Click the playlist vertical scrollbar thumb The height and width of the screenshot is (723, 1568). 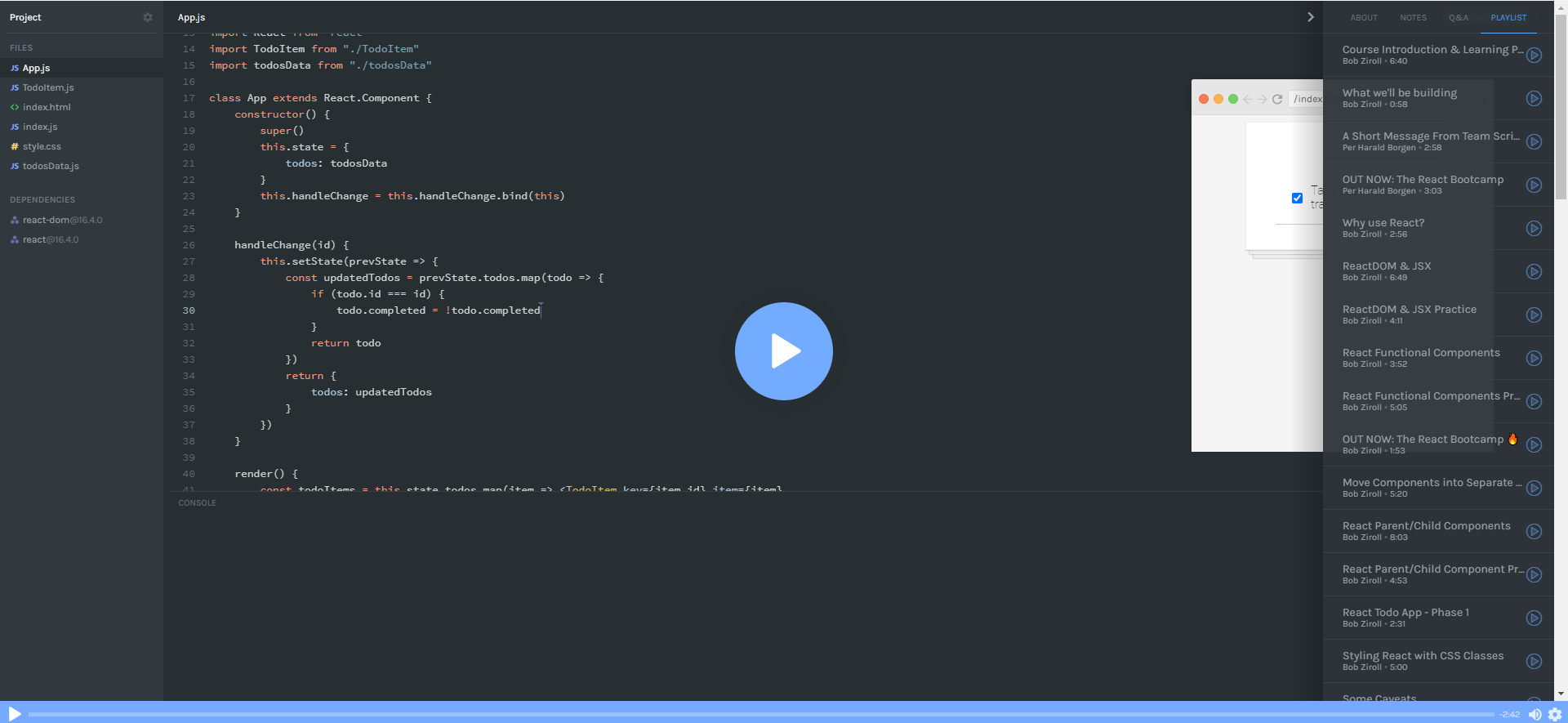point(1561,106)
